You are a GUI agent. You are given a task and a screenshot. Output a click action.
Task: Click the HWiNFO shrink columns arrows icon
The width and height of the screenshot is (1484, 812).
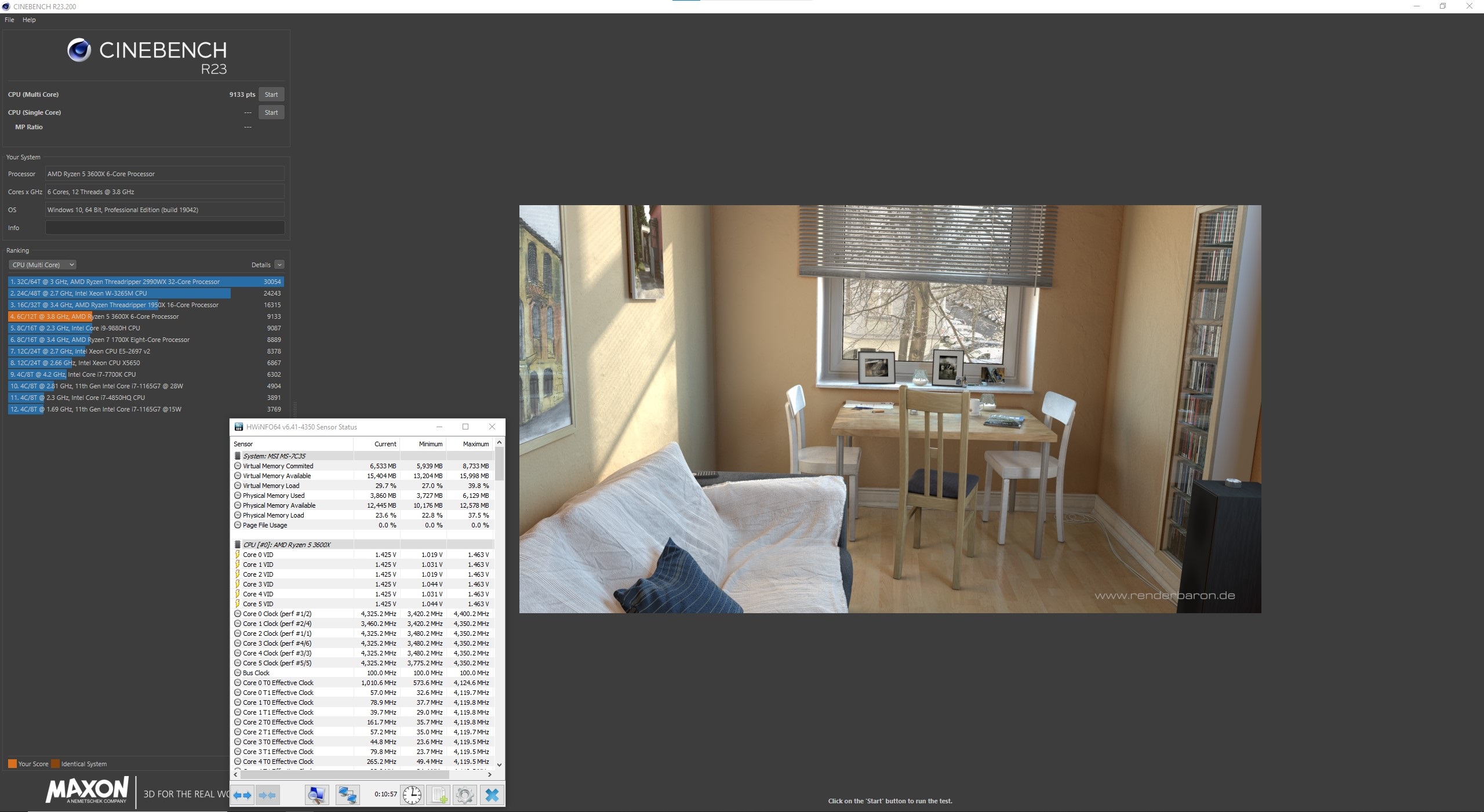267,795
